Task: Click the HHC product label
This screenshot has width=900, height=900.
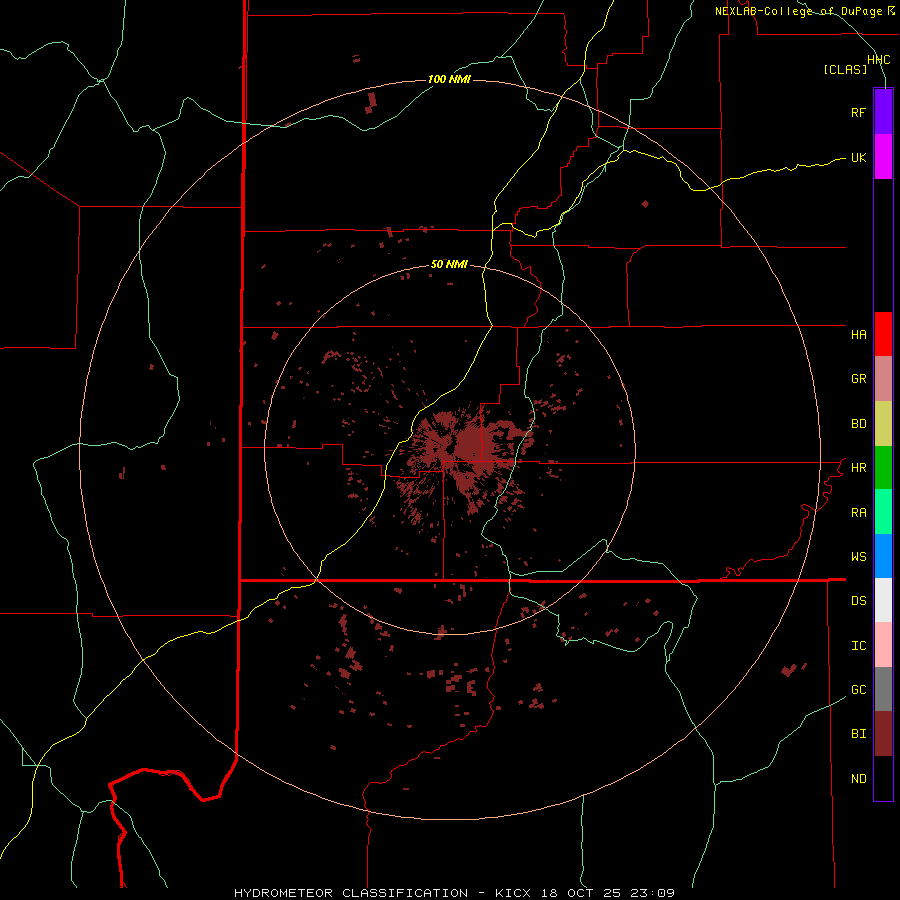Action: [878, 60]
